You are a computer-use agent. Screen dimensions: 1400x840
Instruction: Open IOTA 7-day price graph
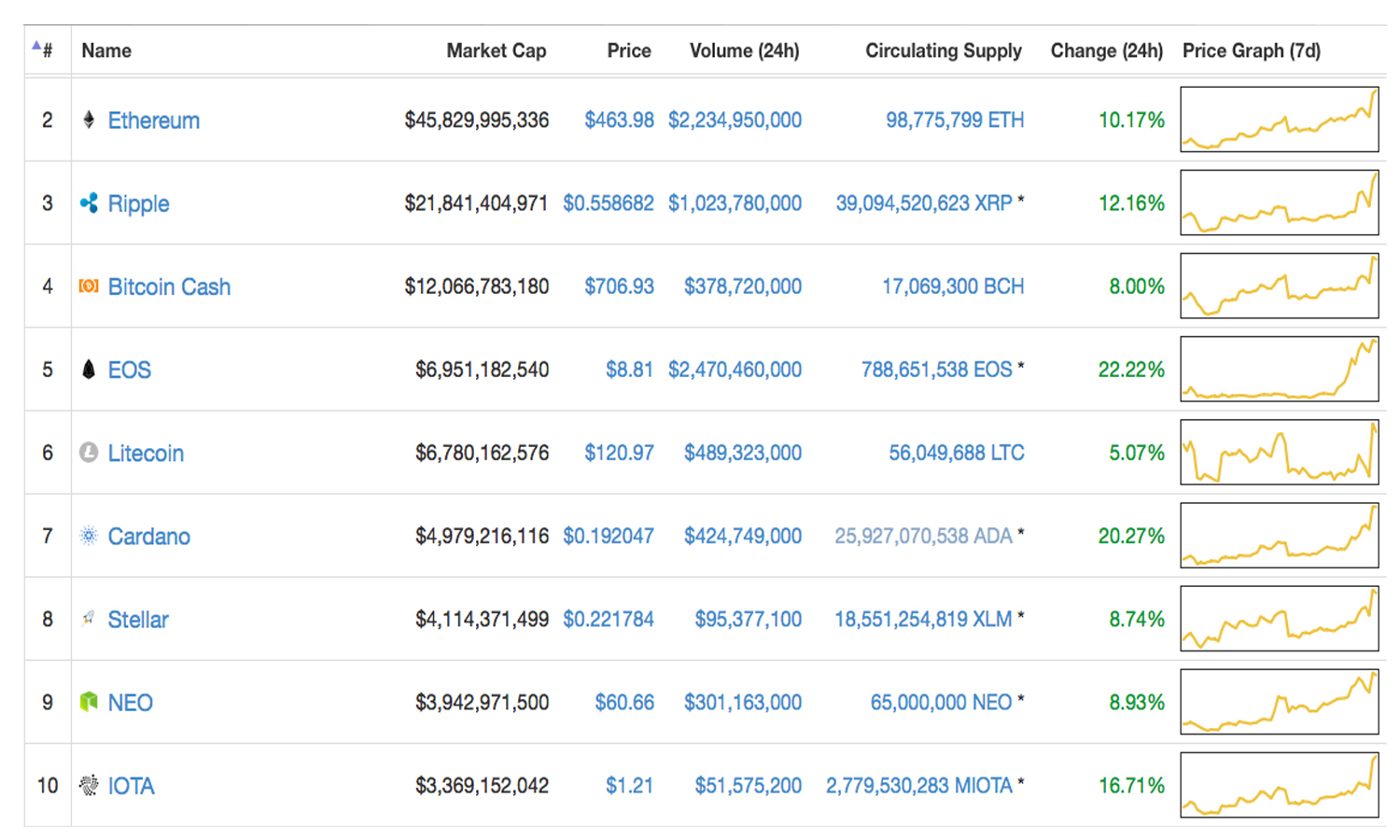(x=1280, y=784)
